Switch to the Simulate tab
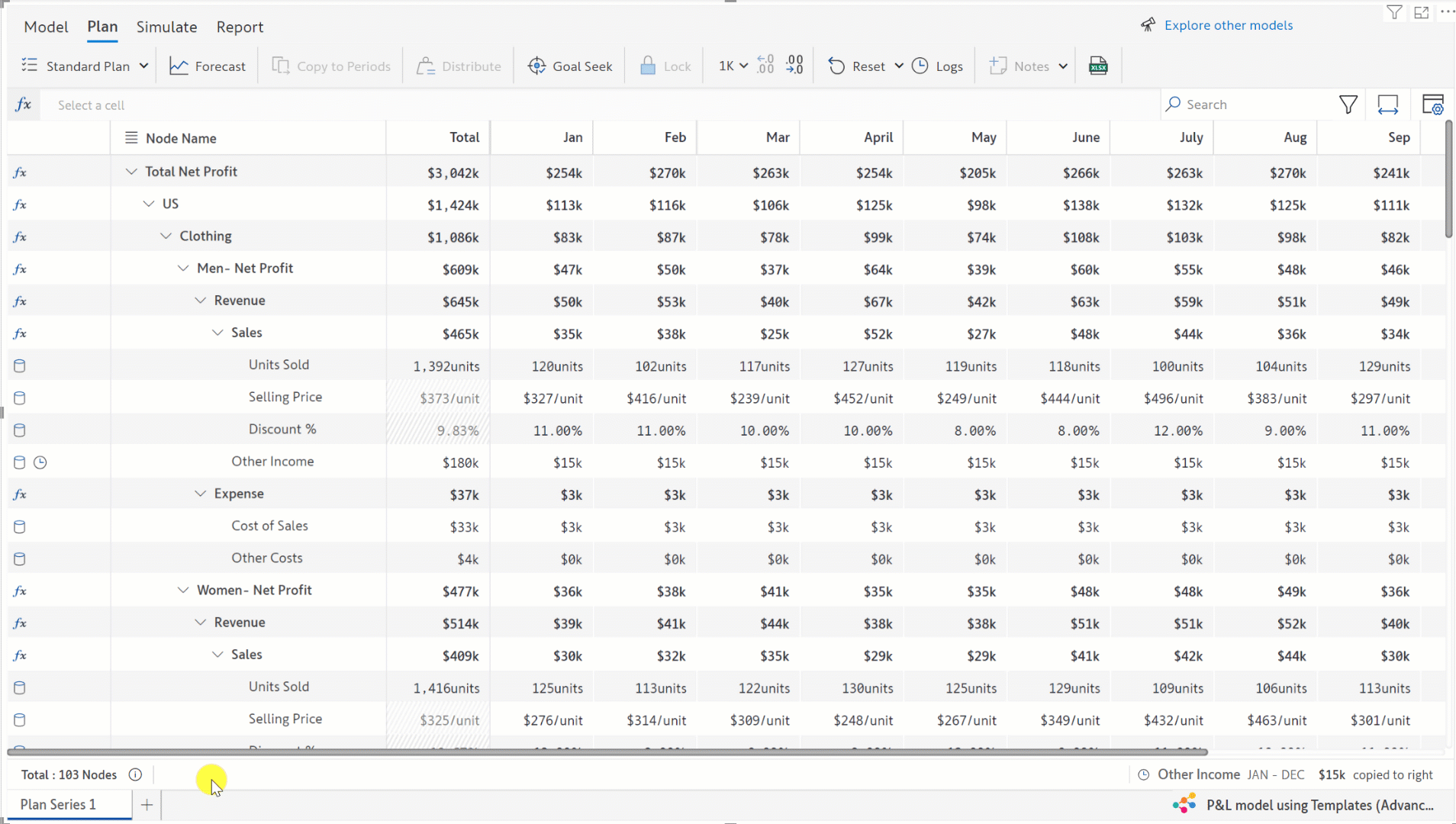 [x=166, y=27]
